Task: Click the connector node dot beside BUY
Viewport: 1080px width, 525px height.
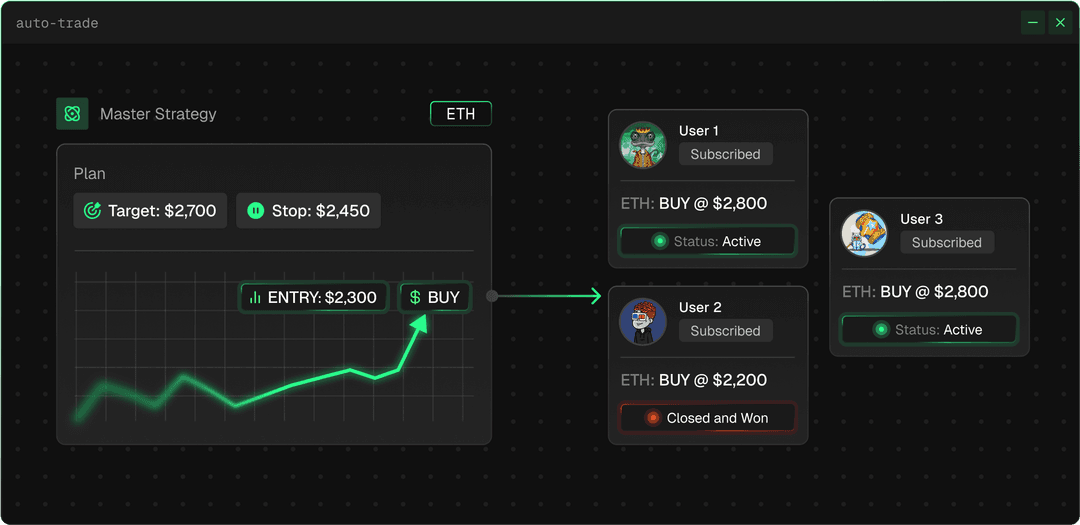Action: pyautogui.click(x=491, y=296)
